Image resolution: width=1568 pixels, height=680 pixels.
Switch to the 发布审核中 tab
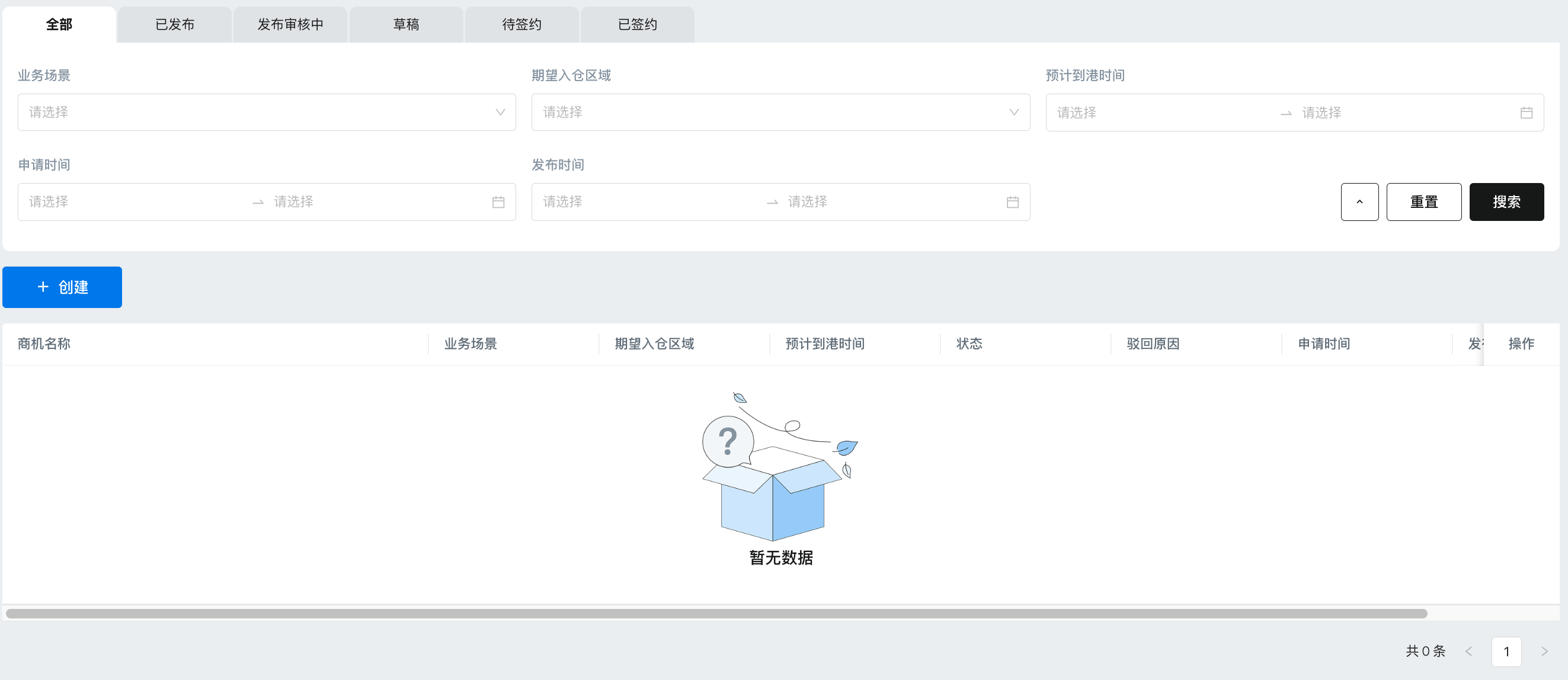[x=290, y=24]
